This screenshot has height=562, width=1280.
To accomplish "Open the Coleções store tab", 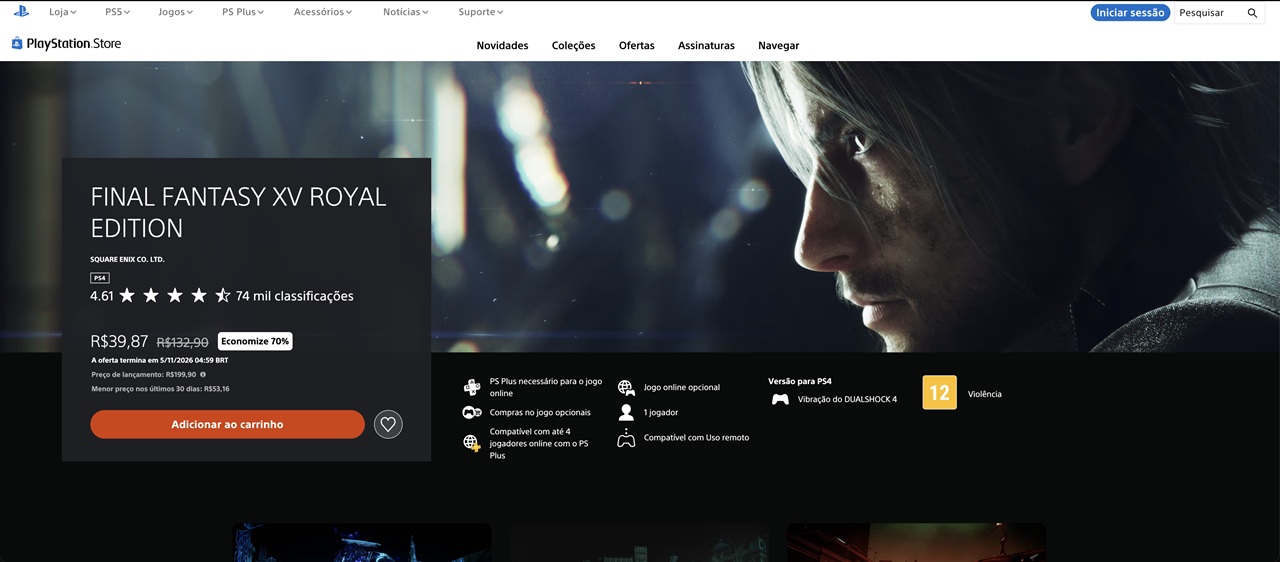I will [573, 45].
